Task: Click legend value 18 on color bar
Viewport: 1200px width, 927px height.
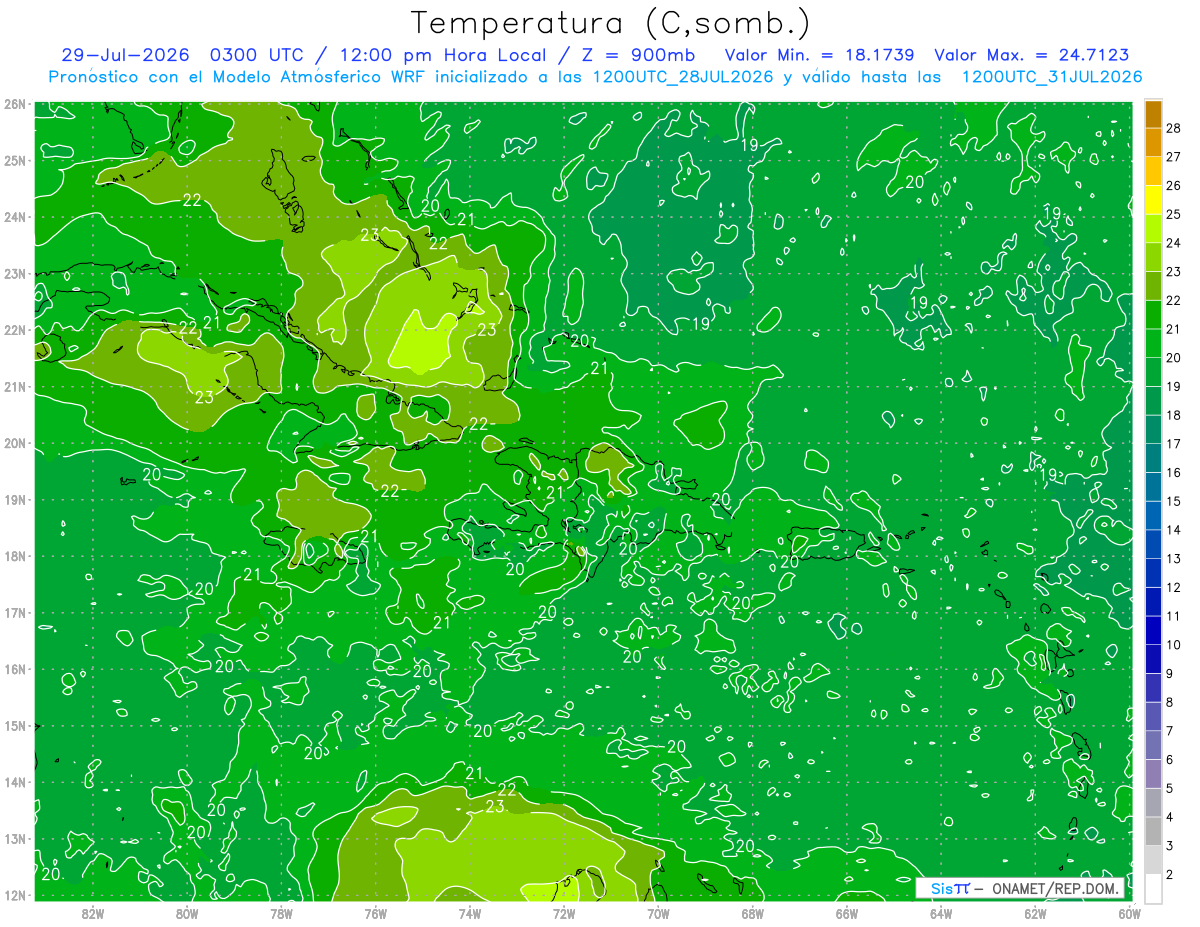Action: pos(1174,416)
